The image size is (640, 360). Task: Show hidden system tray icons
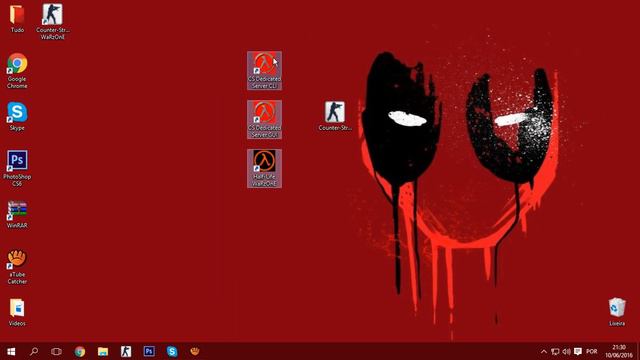pos(544,351)
